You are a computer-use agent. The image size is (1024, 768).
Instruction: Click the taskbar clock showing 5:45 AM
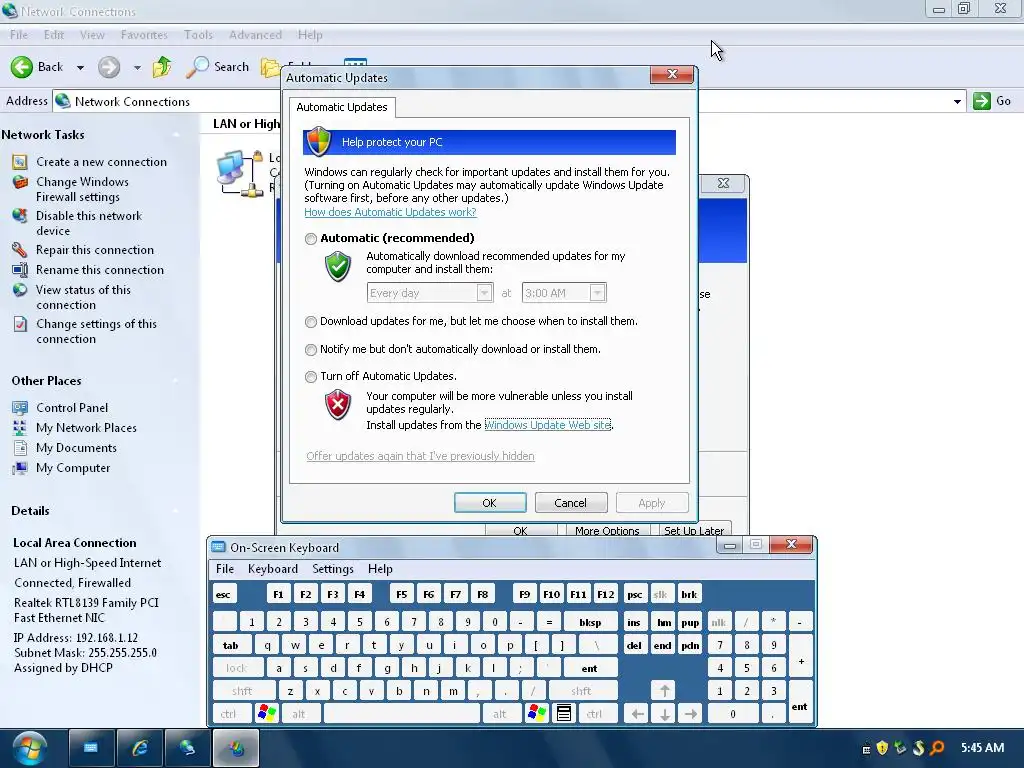click(x=982, y=748)
